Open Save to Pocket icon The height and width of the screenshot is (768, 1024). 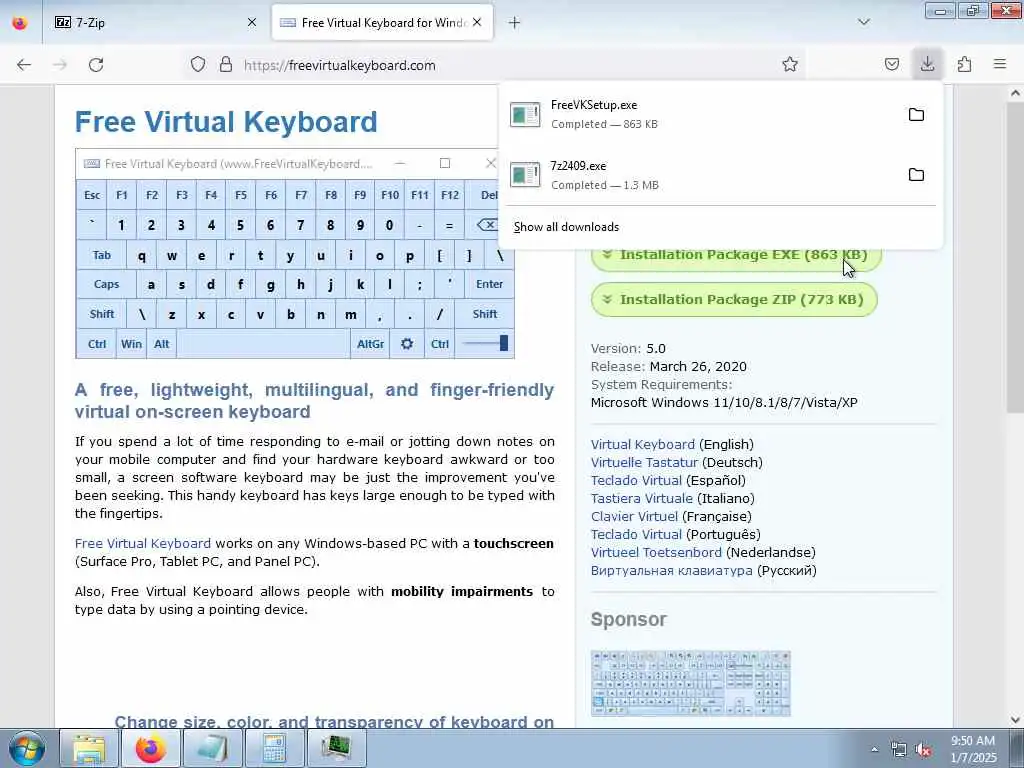pos(892,64)
